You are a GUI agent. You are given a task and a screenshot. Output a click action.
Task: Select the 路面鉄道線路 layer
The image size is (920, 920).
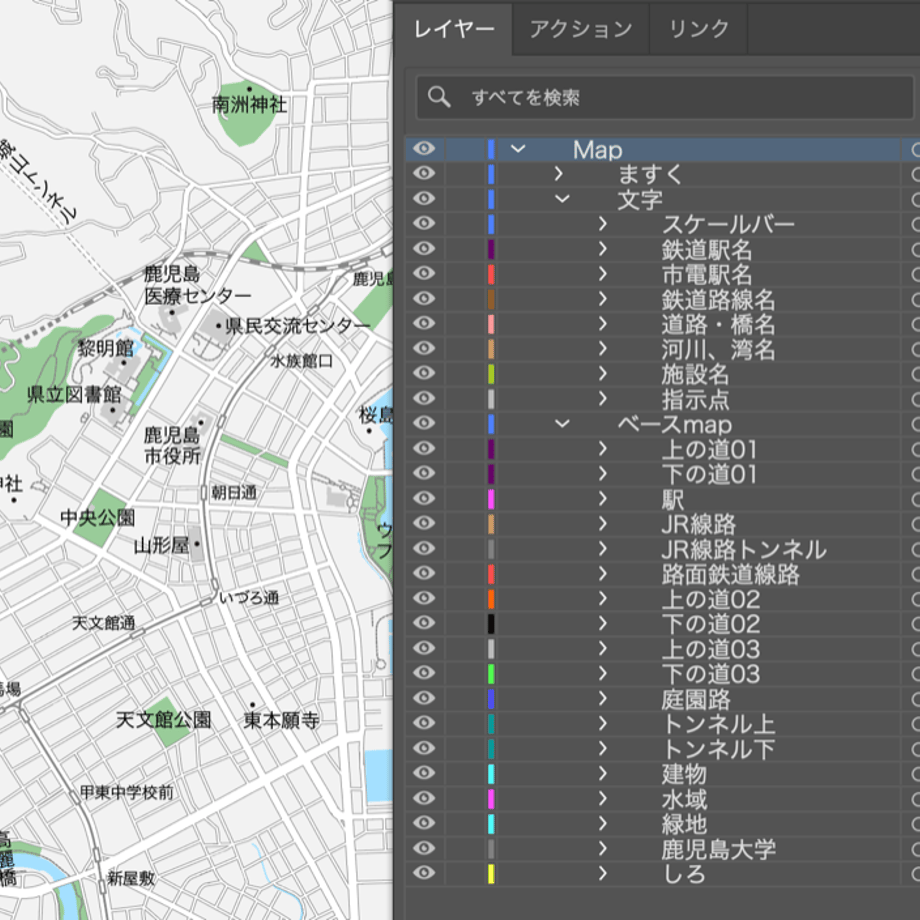[x=662, y=574]
